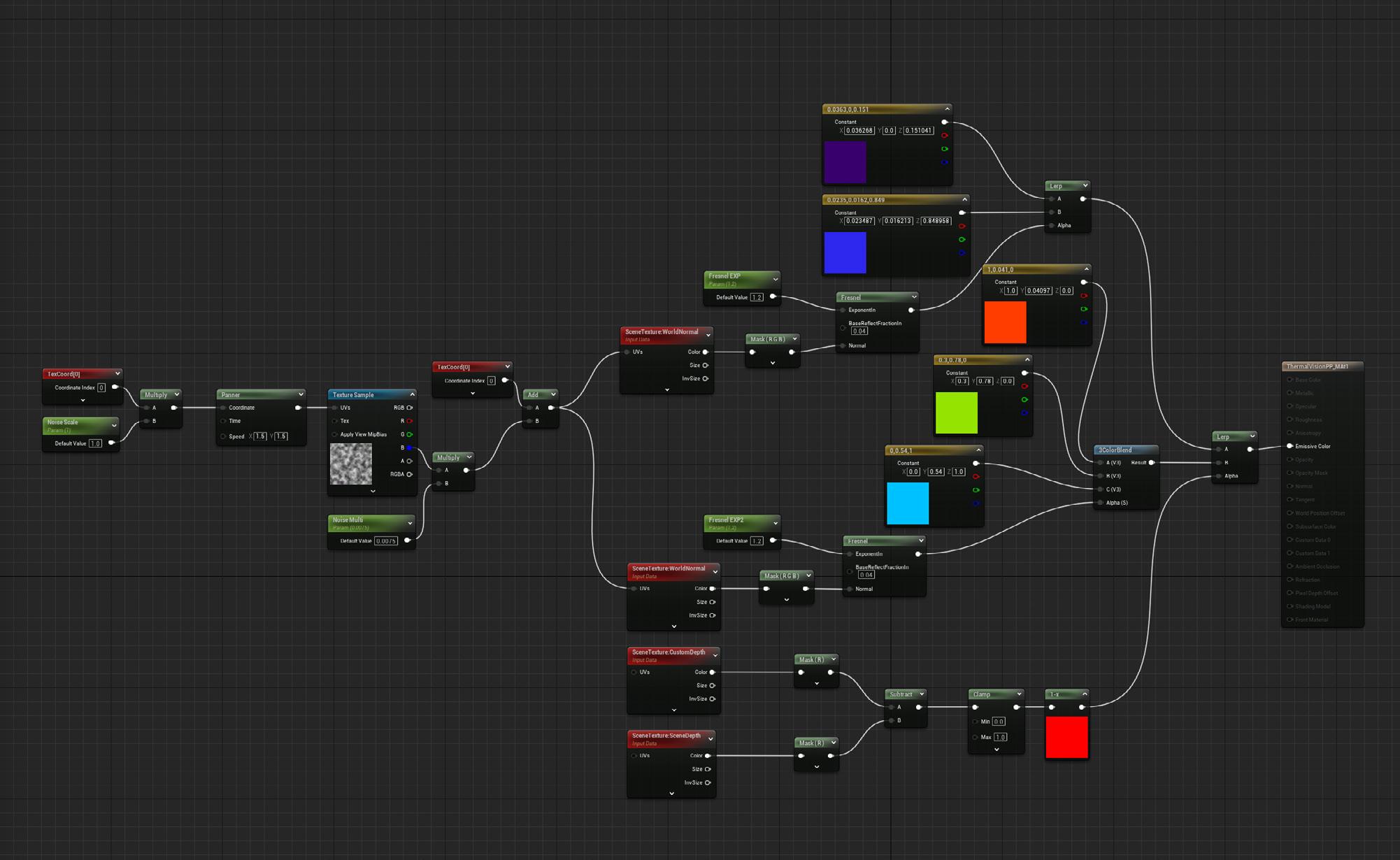Click Color output pin of SceneTexture:CustomDepth

(x=713, y=673)
